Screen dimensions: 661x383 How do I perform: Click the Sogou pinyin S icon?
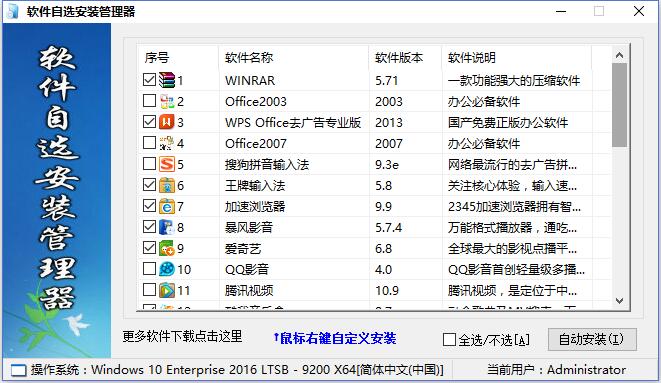click(167, 164)
